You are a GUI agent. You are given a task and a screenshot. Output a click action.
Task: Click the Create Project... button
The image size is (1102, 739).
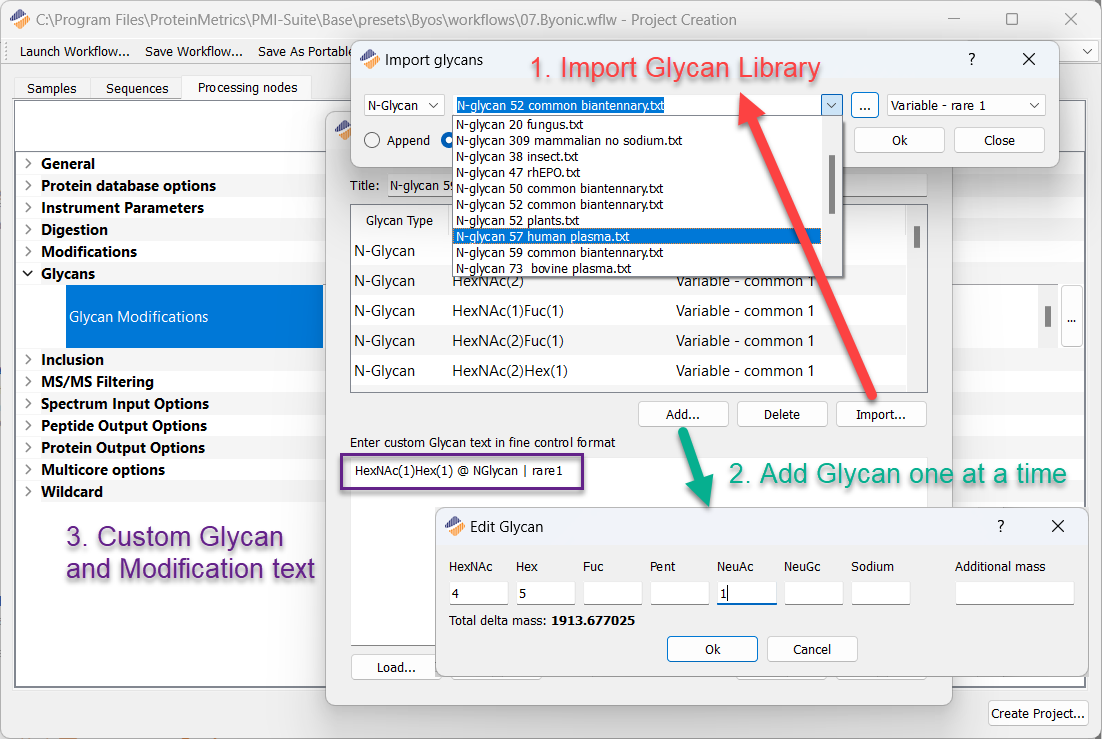click(1037, 713)
